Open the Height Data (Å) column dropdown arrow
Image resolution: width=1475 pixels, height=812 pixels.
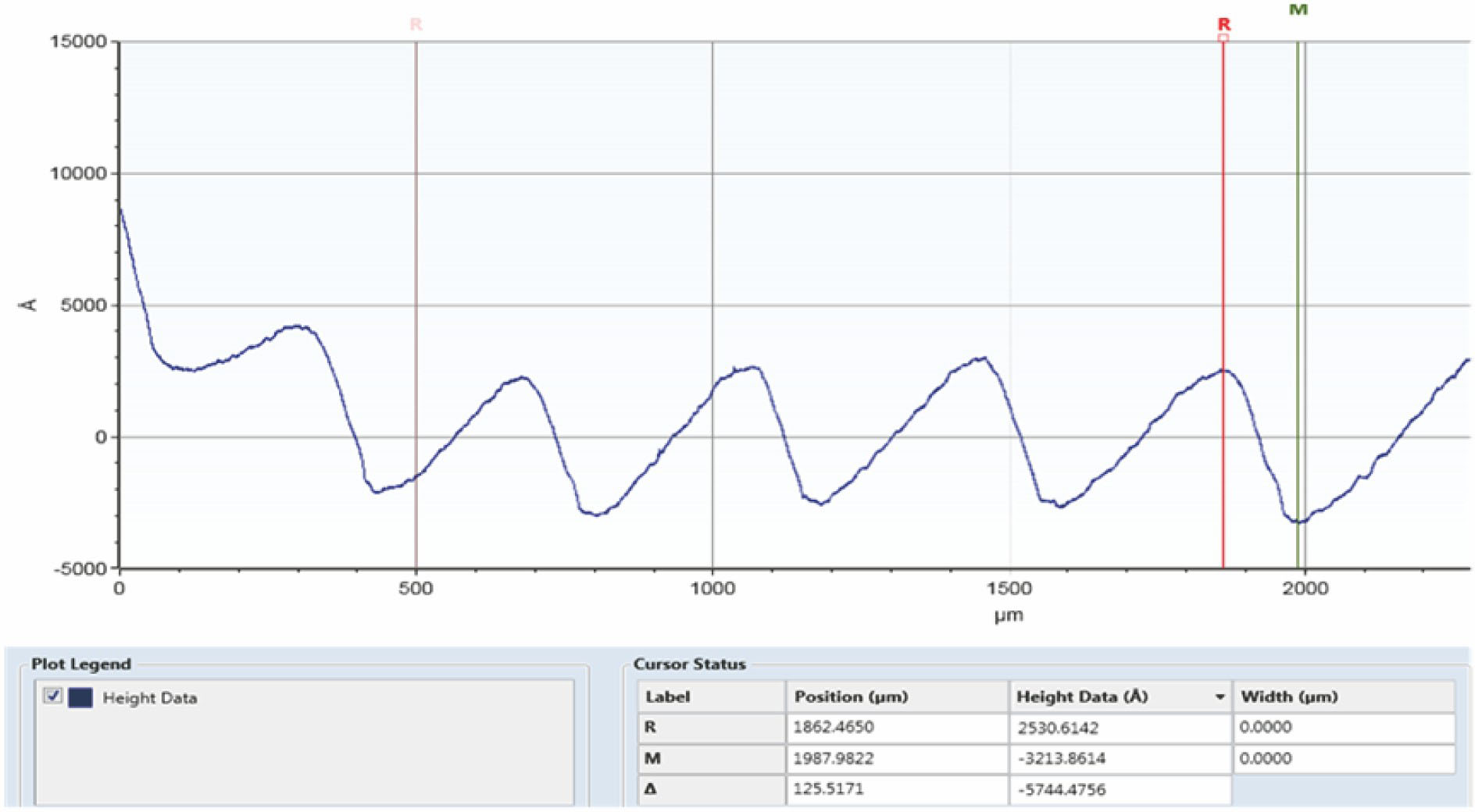click(1220, 696)
